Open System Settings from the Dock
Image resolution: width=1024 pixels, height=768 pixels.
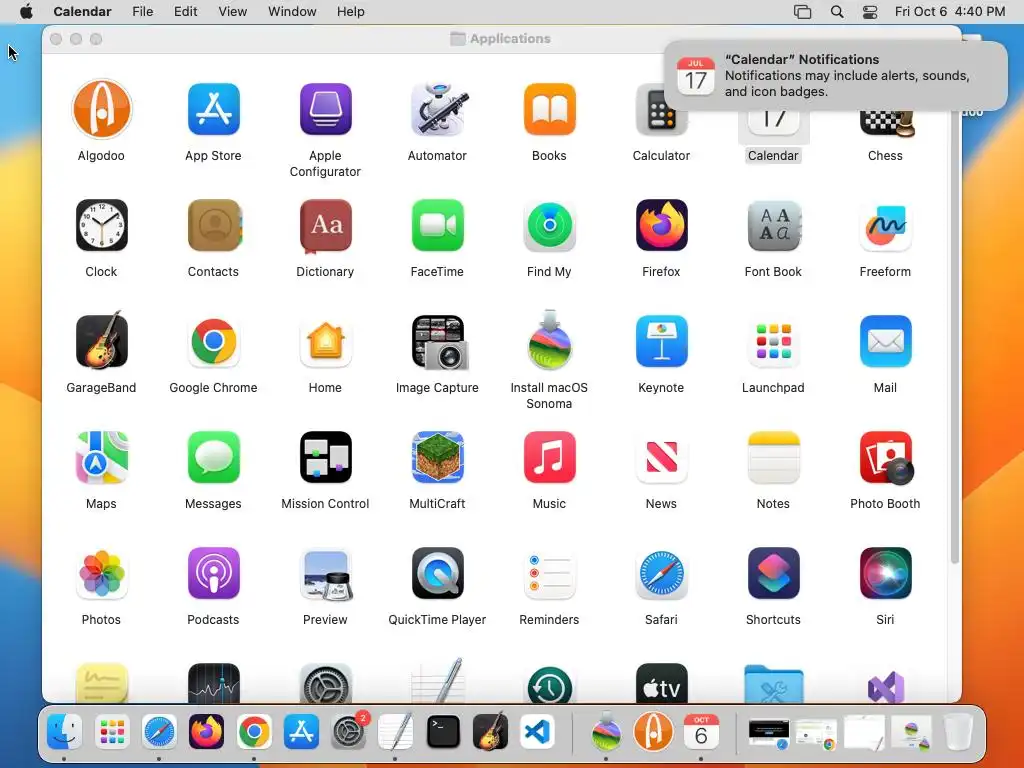pyautogui.click(x=349, y=733)
